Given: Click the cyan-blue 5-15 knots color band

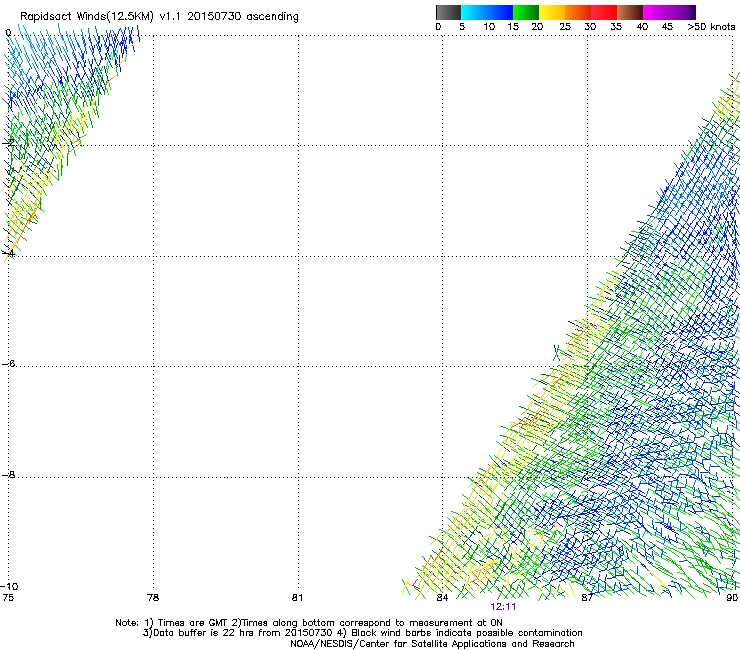Looking at the screenshot, I should (487, 13).
